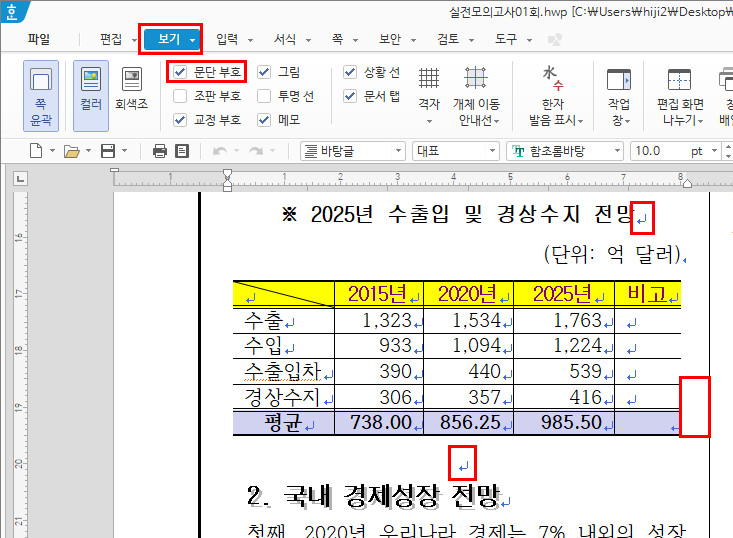
Task: Click the '경상수지' row label
Action: pos(282,397)
